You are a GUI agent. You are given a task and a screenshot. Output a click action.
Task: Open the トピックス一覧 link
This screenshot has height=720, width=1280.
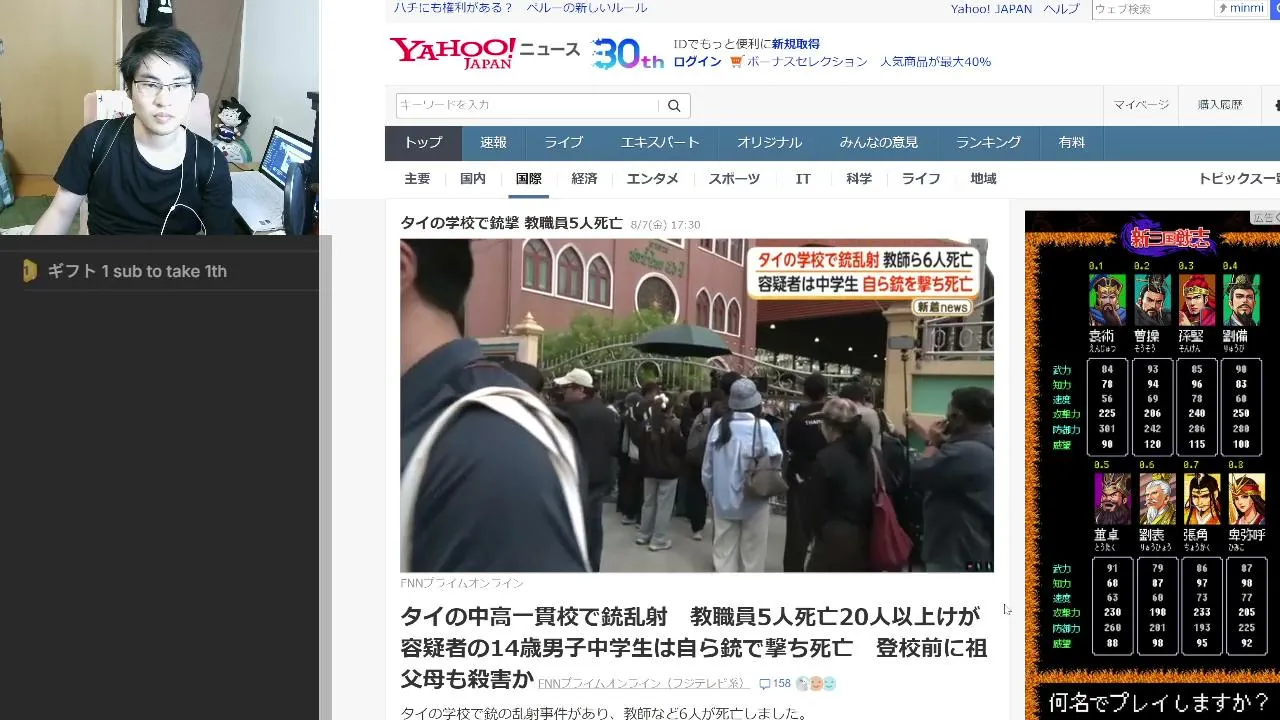[1239, 179]
